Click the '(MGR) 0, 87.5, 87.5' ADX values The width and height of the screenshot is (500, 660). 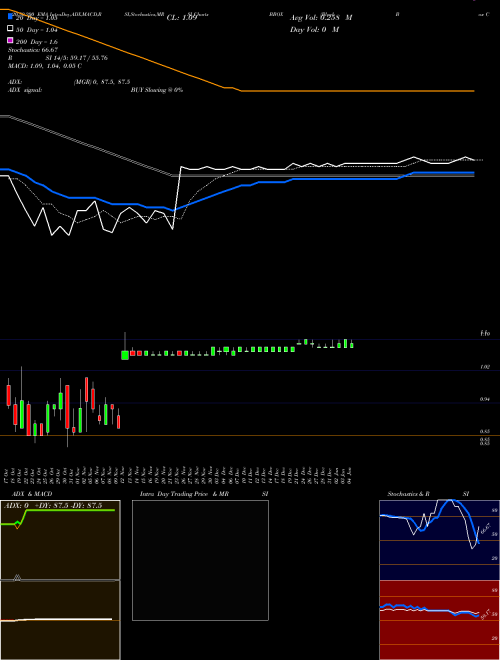[x=102, y=82]
